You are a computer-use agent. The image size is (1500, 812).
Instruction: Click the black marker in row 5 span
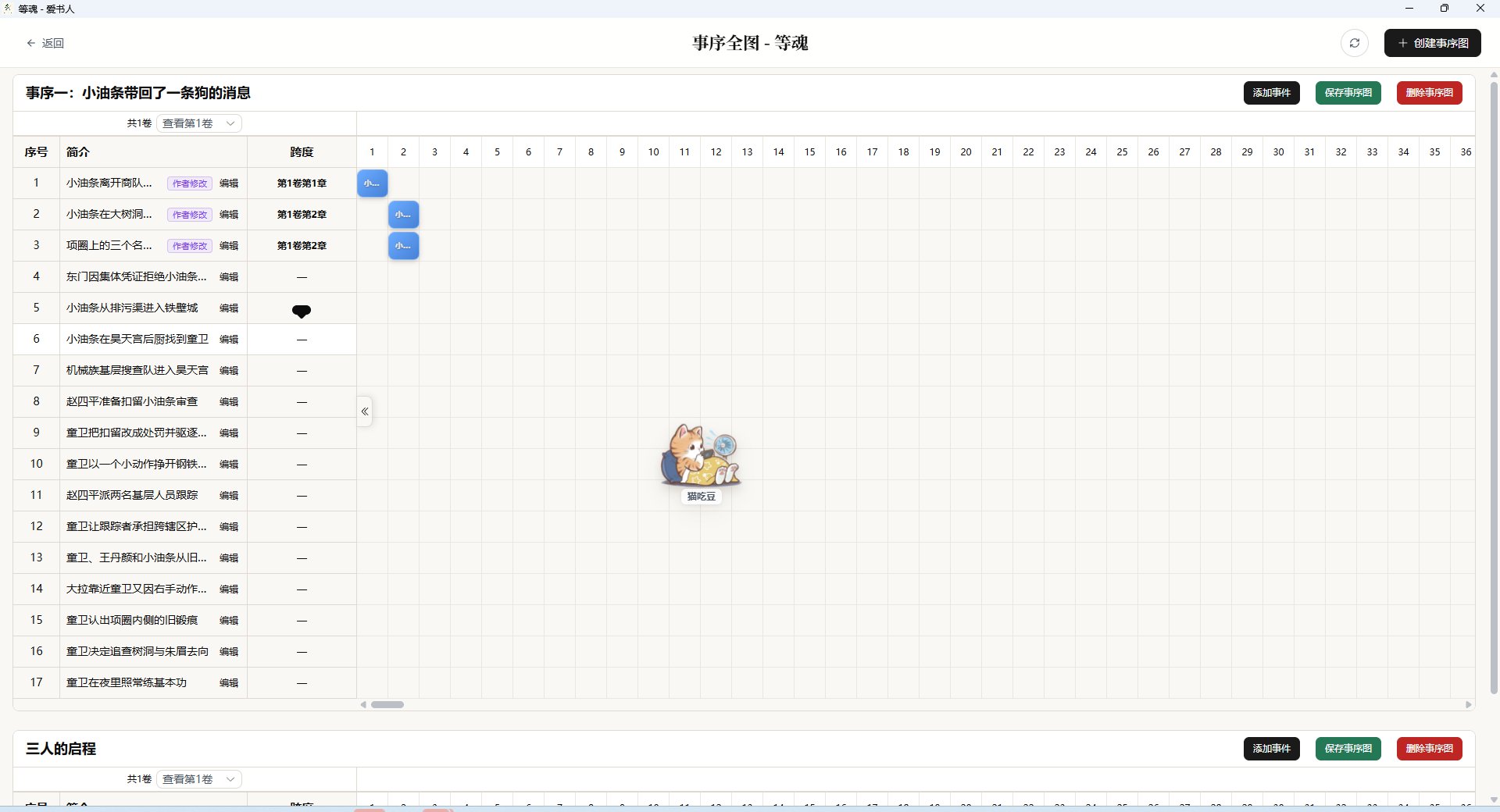tap(302, 312)
